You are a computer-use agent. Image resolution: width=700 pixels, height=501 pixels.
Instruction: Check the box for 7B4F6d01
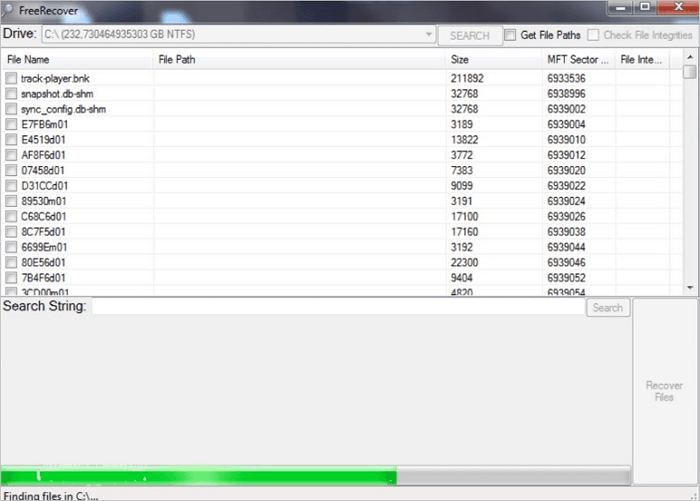tap(11, 278)
